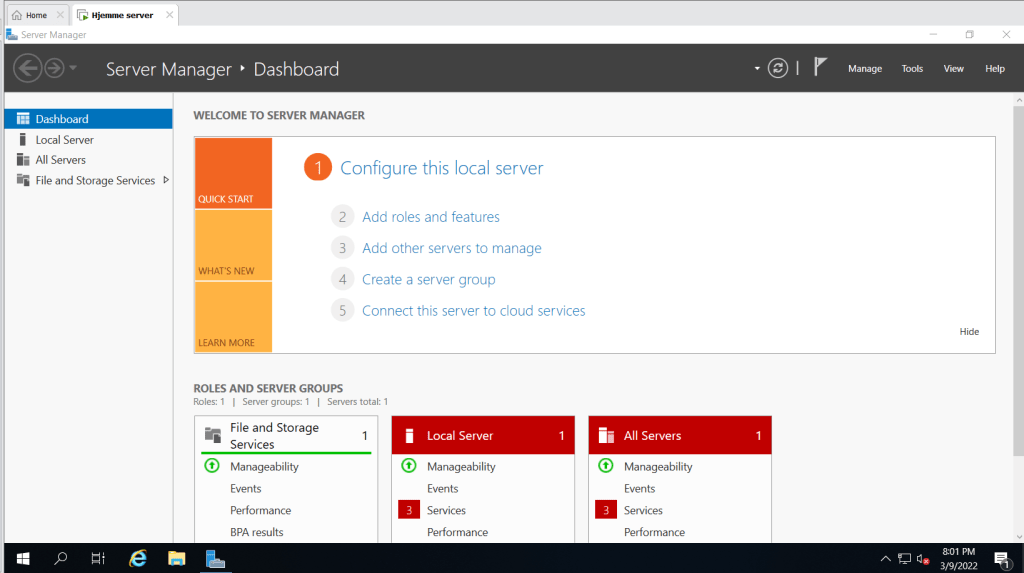
Task: Open the dropdown arrow beside the Refresh icon
Action: (757, 69)
